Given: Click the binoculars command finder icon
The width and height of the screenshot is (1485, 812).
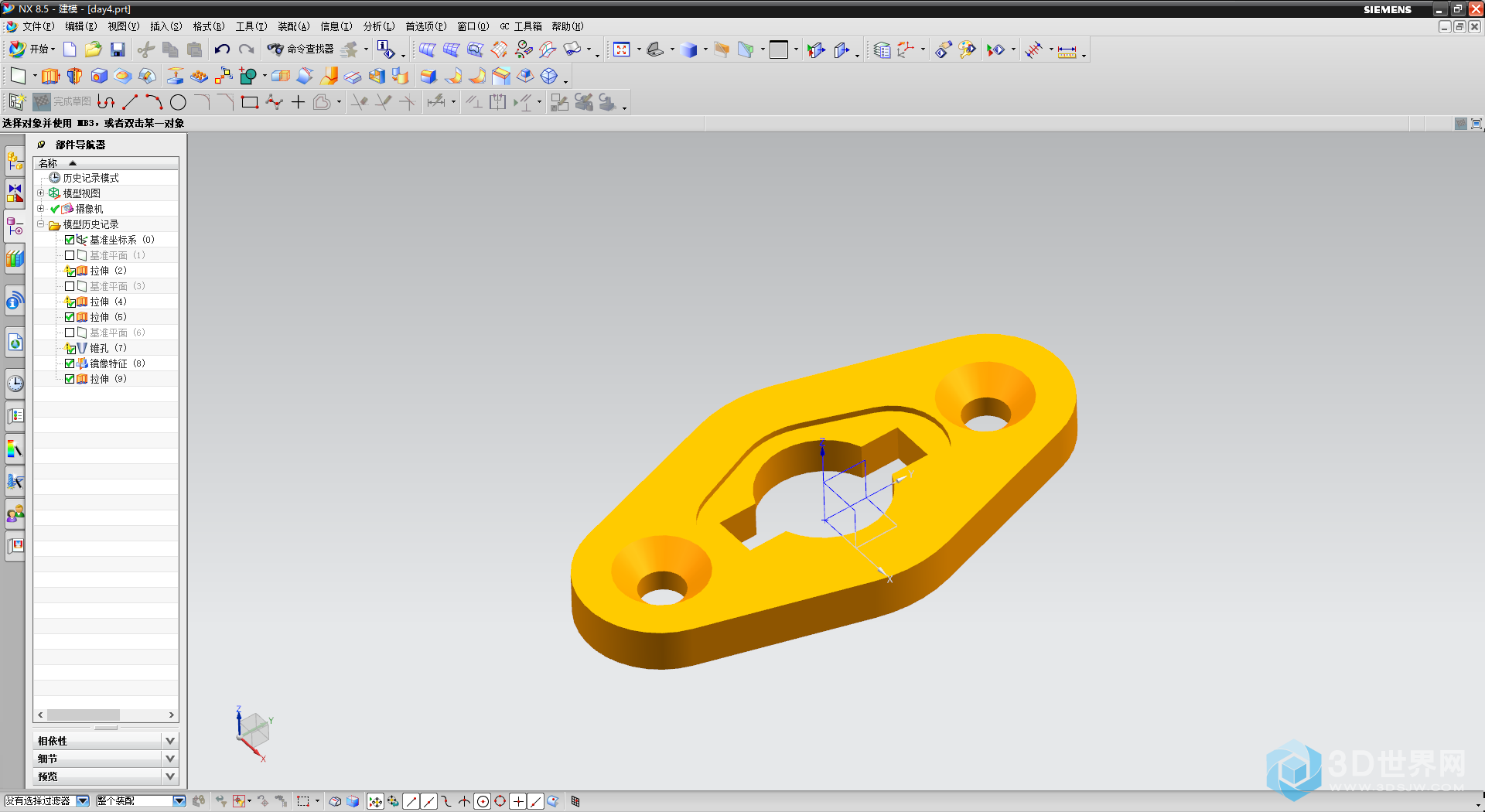Looking at the screenshot, I should click(x=275, y=49).
